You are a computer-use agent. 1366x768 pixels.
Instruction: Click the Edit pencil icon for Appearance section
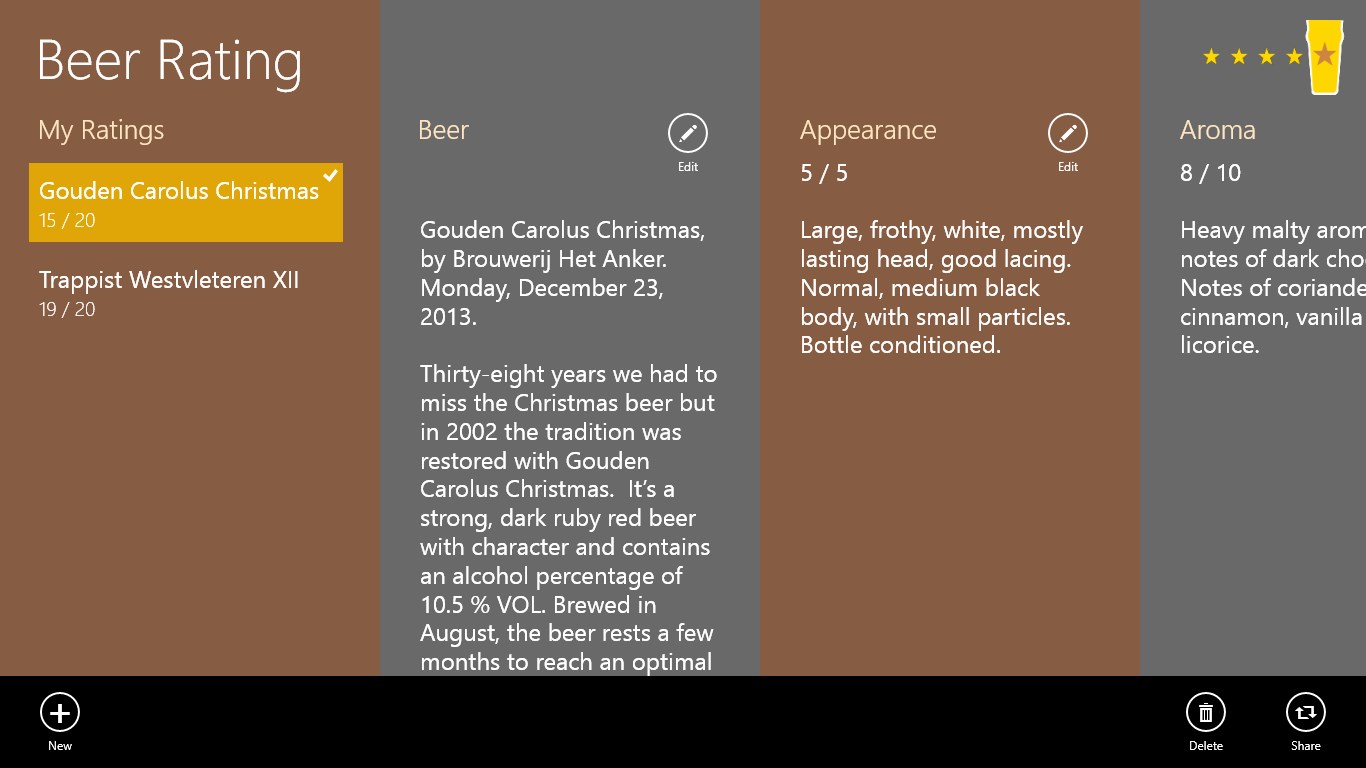click(1067, 133)
